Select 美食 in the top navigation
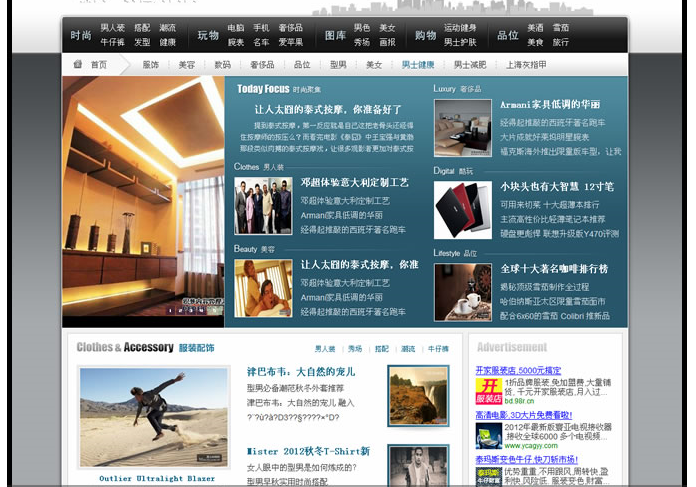The image size is (696, 487). tap(535, 42)
